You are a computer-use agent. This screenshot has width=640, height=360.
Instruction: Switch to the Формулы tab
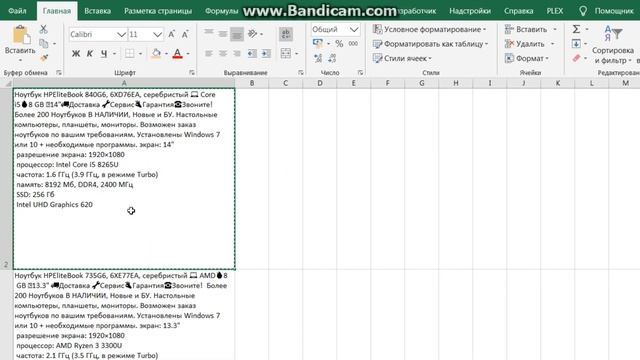(x=222, y=11)
